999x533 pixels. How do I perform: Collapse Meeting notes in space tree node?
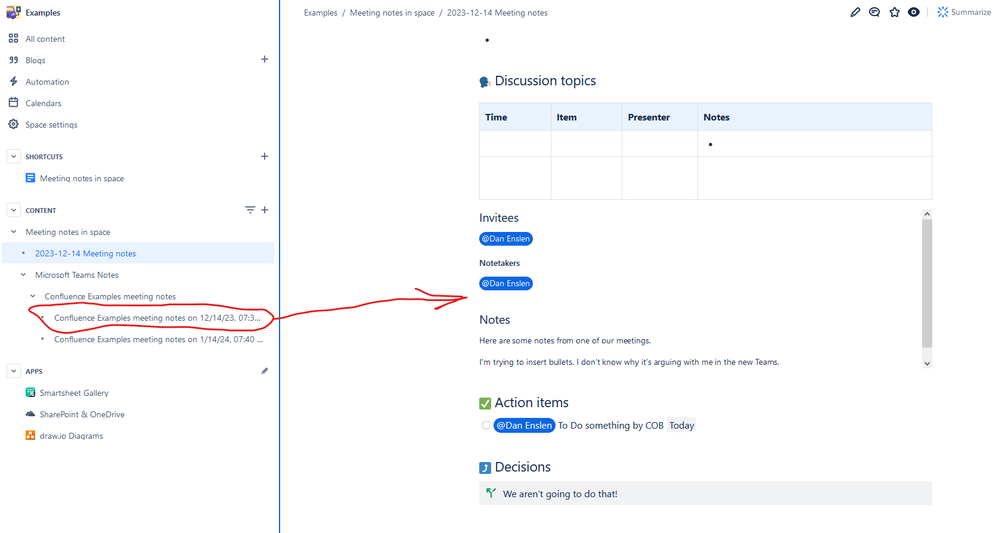point(14,232)
